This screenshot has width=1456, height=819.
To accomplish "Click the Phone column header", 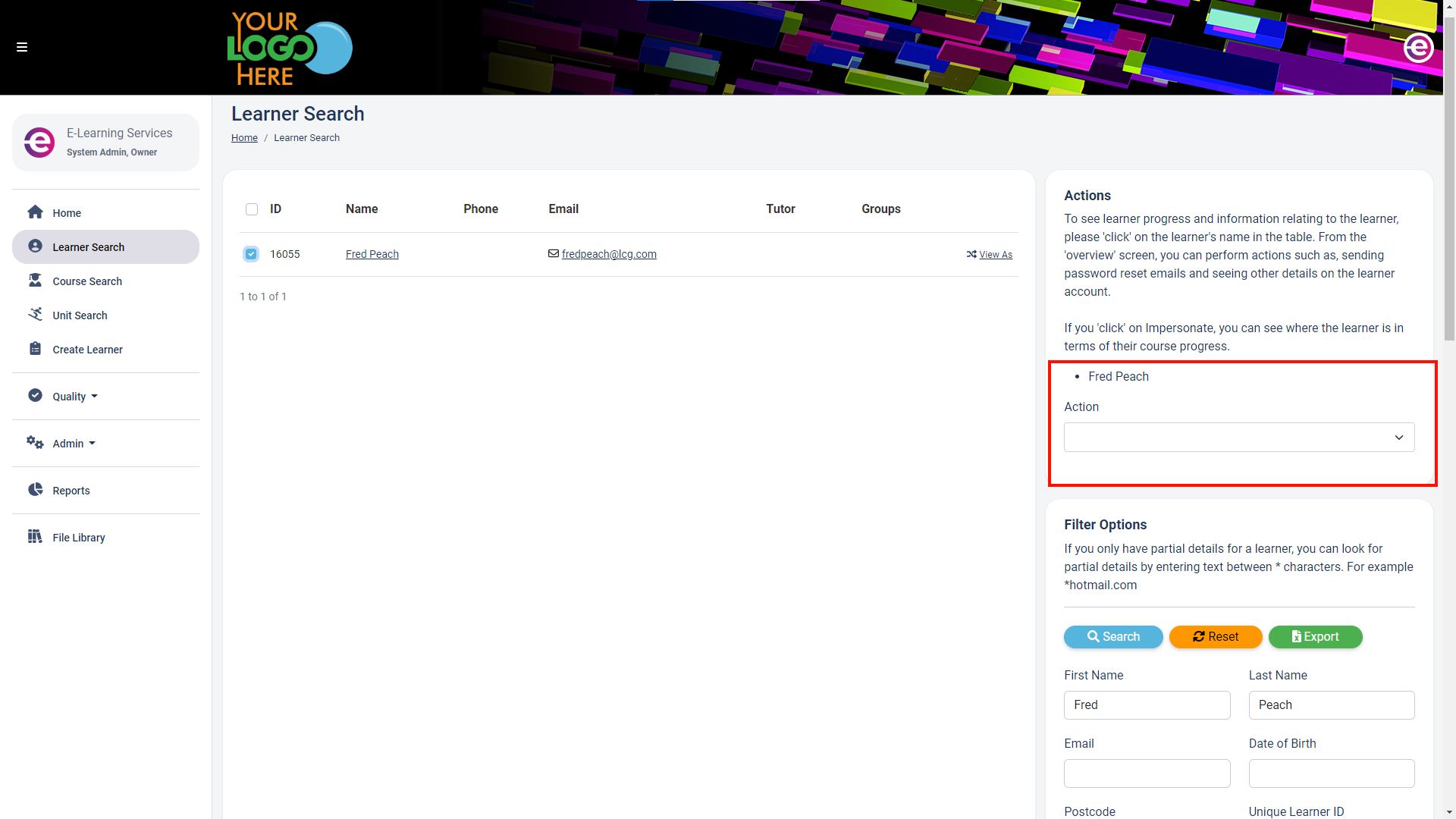I will [481, 209].
